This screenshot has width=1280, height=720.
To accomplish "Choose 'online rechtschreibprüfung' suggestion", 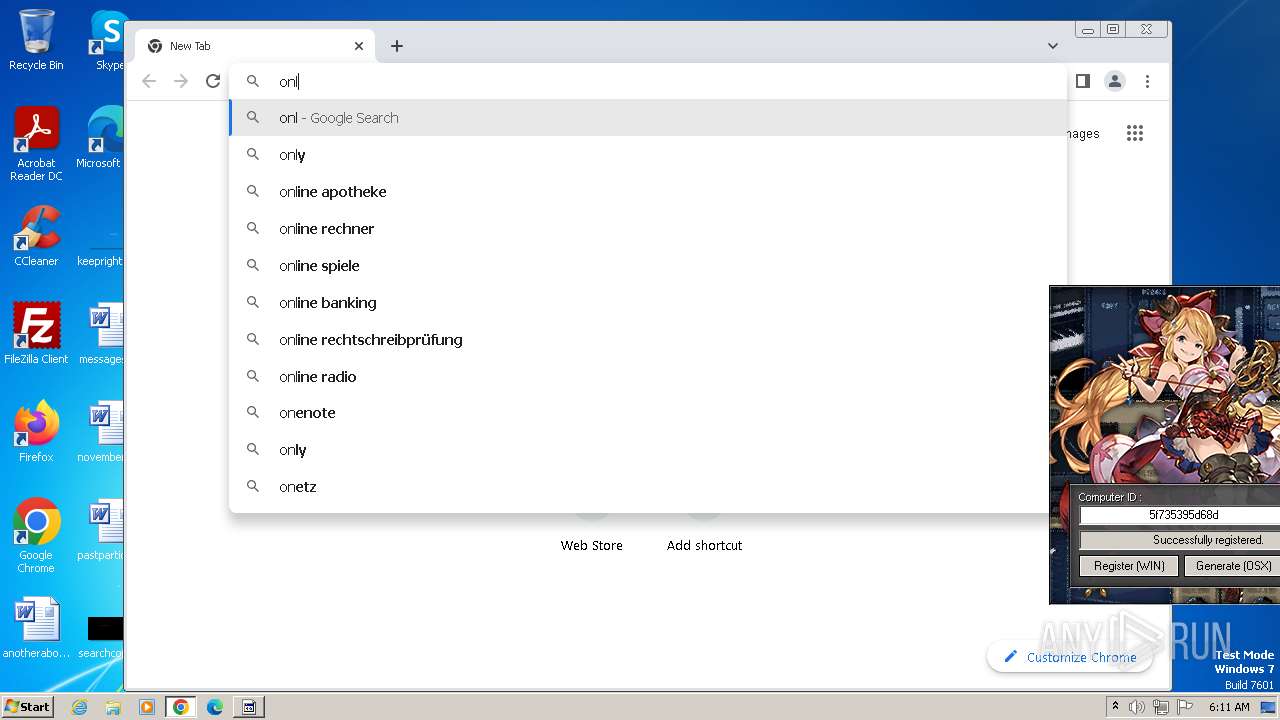I will pyautogui.click(x=648, y=340).
